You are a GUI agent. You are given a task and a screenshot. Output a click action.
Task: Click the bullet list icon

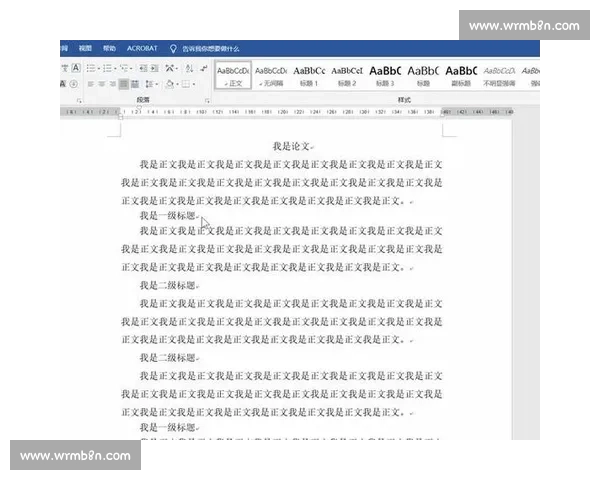click(91, 69)
